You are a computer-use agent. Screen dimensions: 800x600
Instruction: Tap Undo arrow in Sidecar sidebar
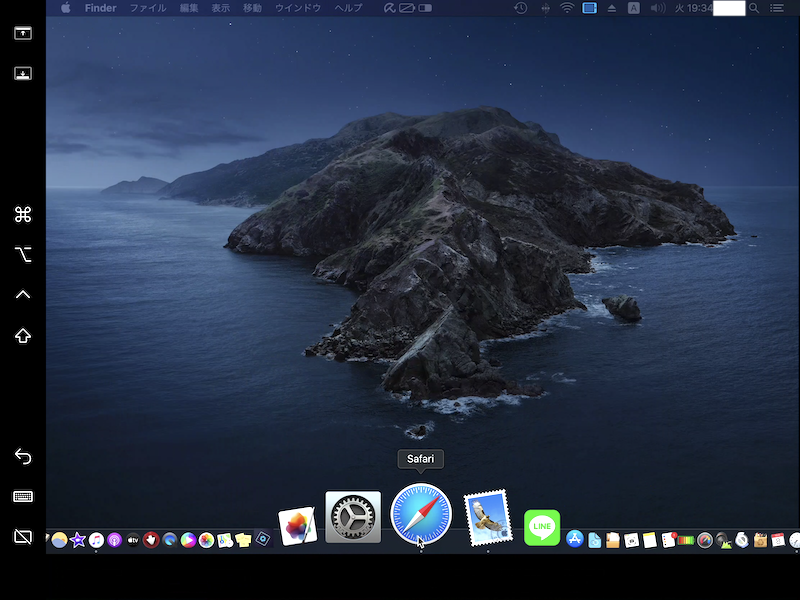pyautogui.click(x=23, y=456)
